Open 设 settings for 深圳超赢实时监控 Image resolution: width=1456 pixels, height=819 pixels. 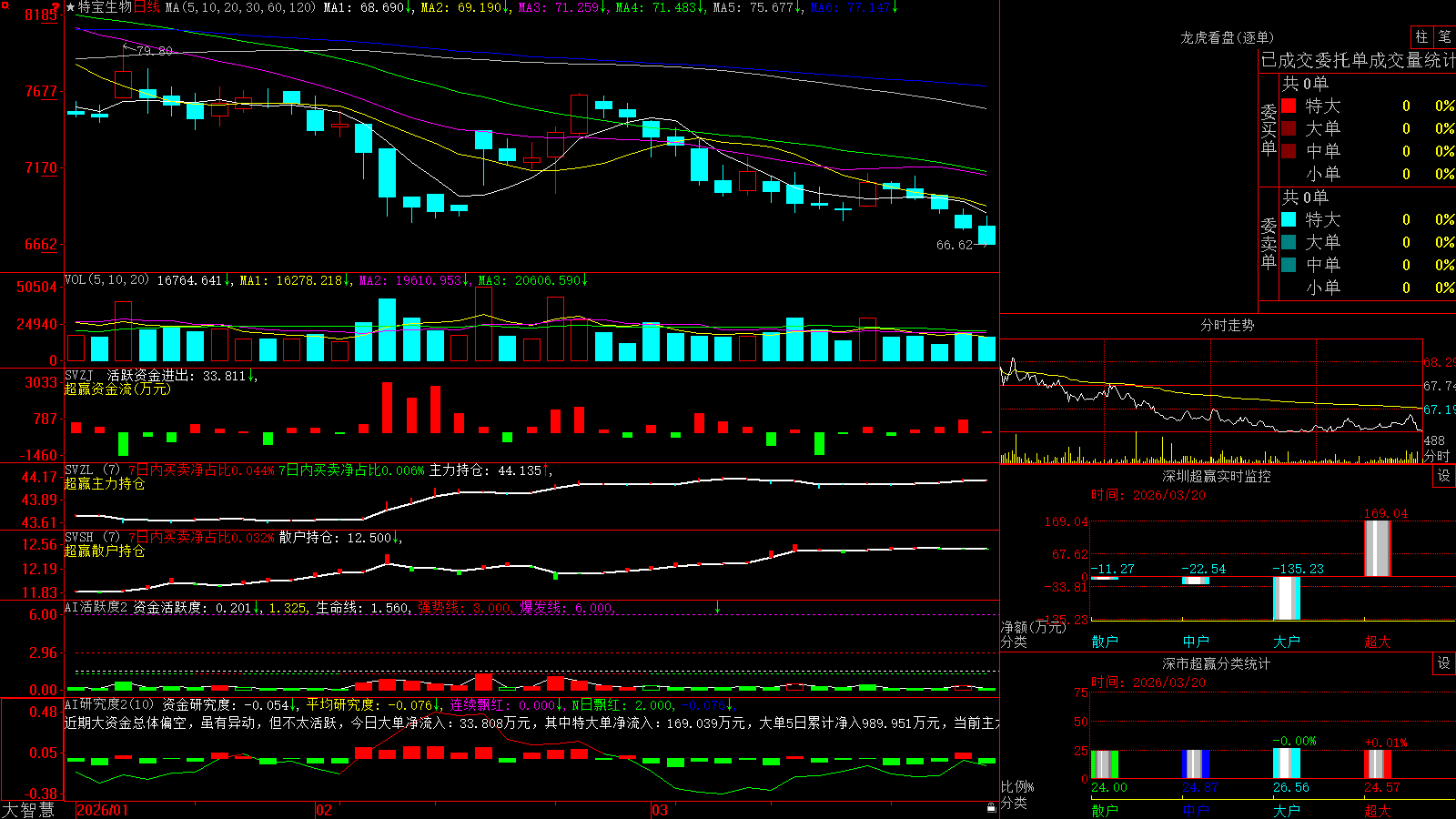(1443, 476)
